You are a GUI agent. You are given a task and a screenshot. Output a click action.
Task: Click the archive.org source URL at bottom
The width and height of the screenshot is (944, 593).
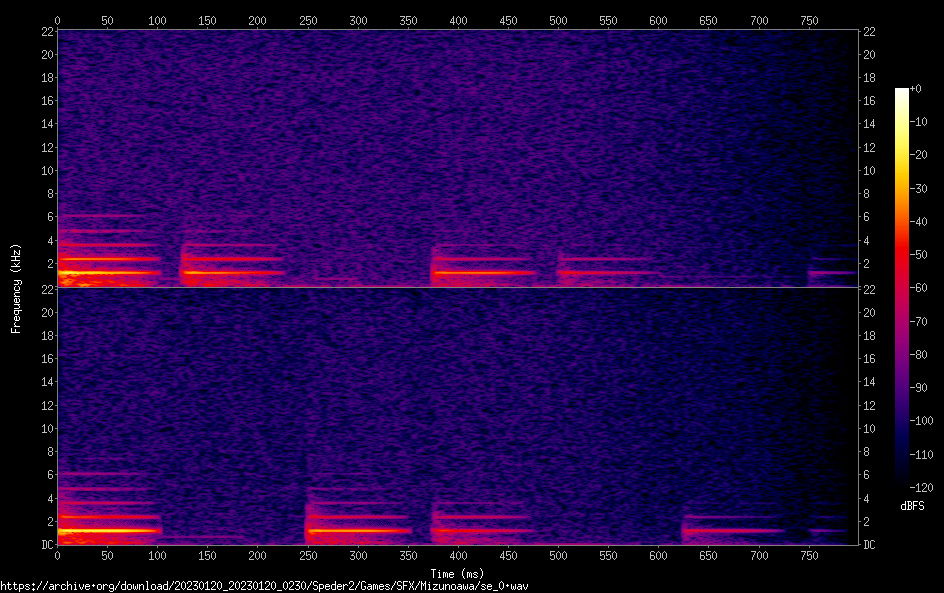[x=264, y=586]
